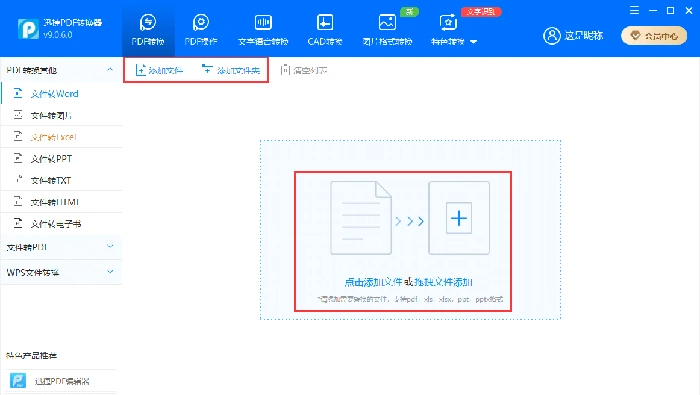Image resolution: width=700 pixels, height=395 pixels.
Task: Click the user account avatar icon
Action: pyautogui.click(x=552, y=36)
